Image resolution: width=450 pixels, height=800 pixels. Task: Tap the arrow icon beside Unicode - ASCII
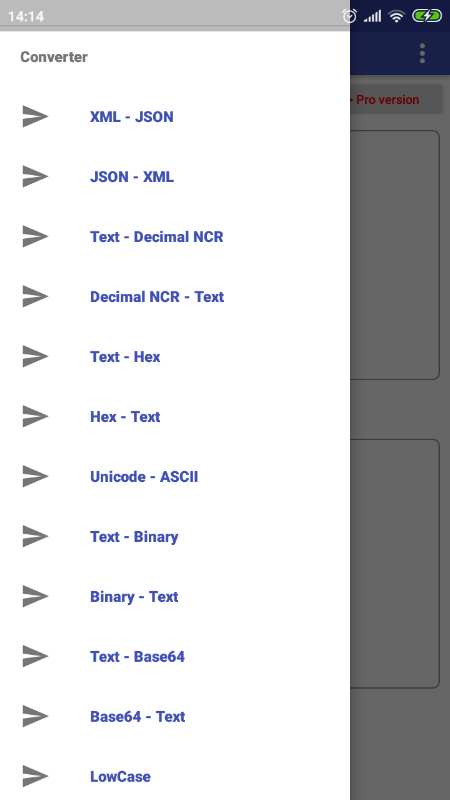35,477
